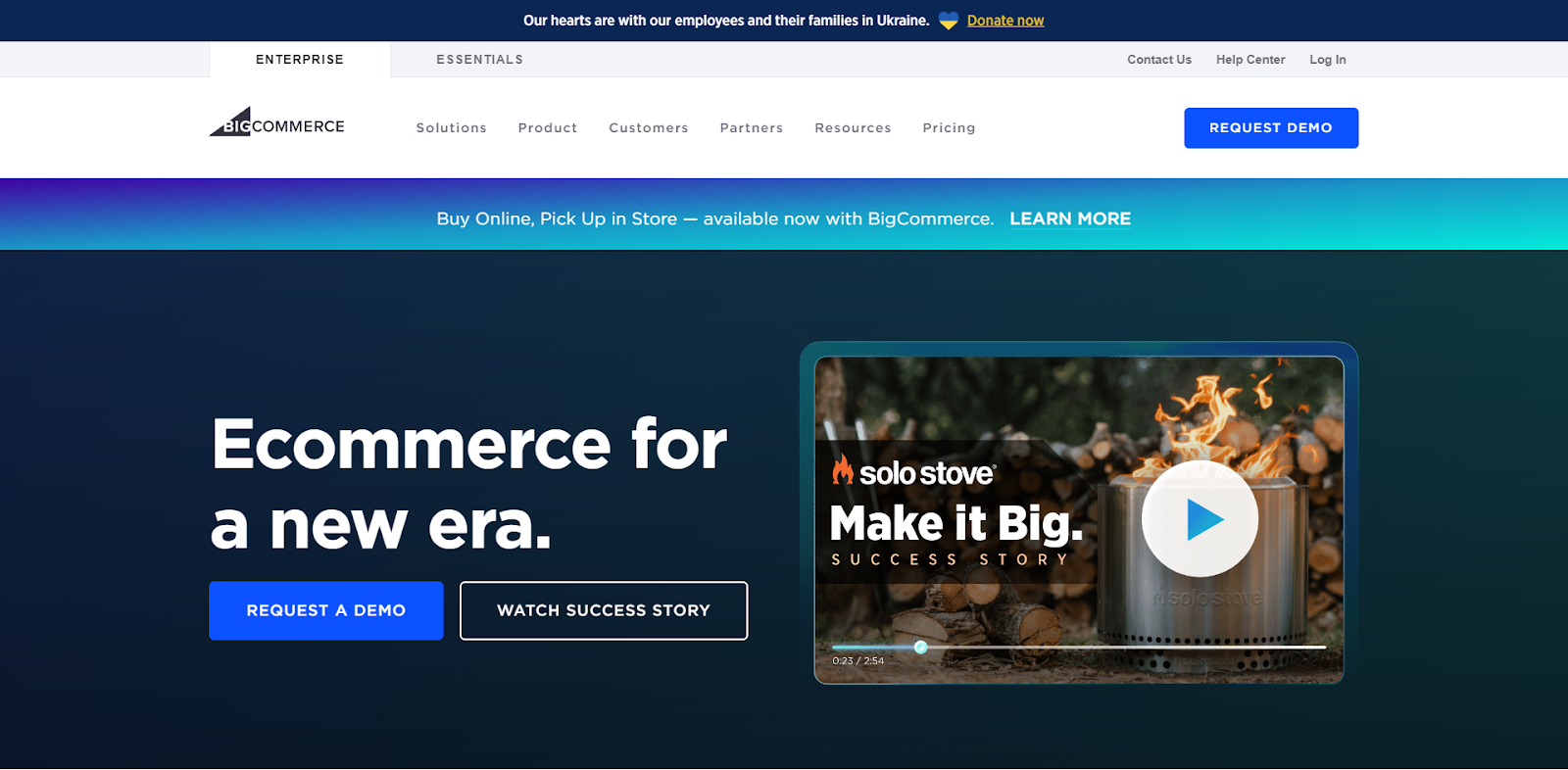Click the Request Demo header button
The image size is (1568, 770).
pos(1271,128)
